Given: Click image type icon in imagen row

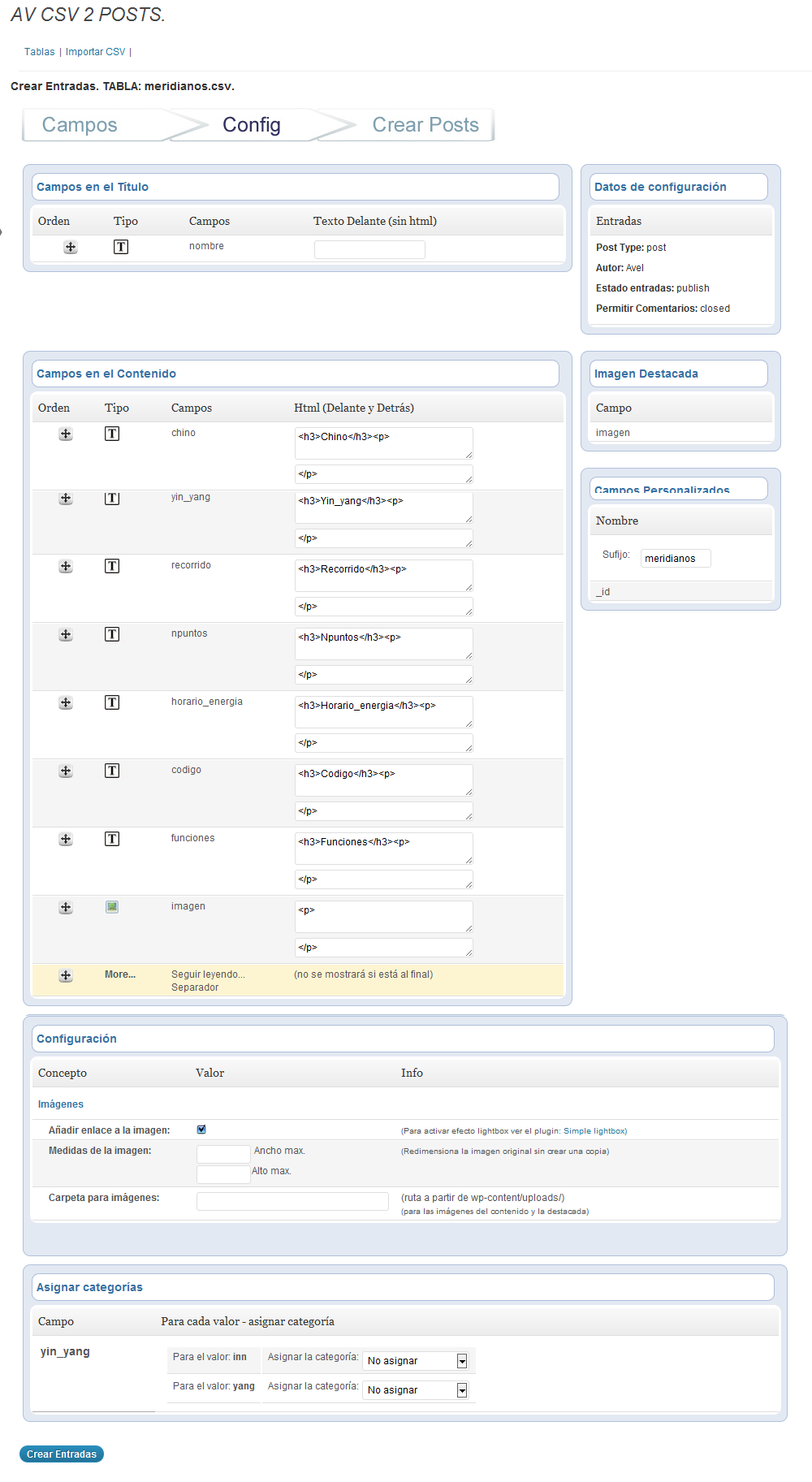Looking at the screenshot, I should point(112,907).
